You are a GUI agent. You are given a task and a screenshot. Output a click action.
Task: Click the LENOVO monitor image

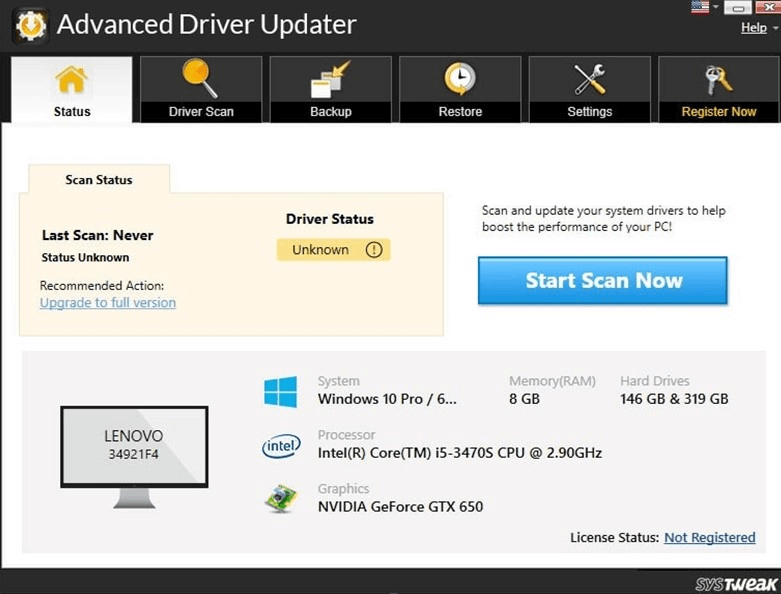point(134,448)
